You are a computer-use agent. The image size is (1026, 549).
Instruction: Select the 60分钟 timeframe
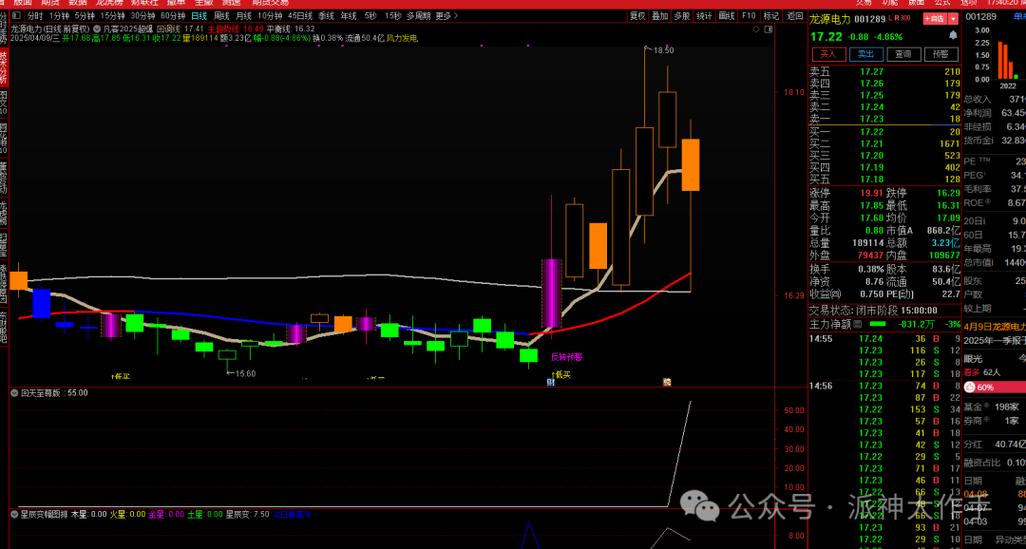173,16
